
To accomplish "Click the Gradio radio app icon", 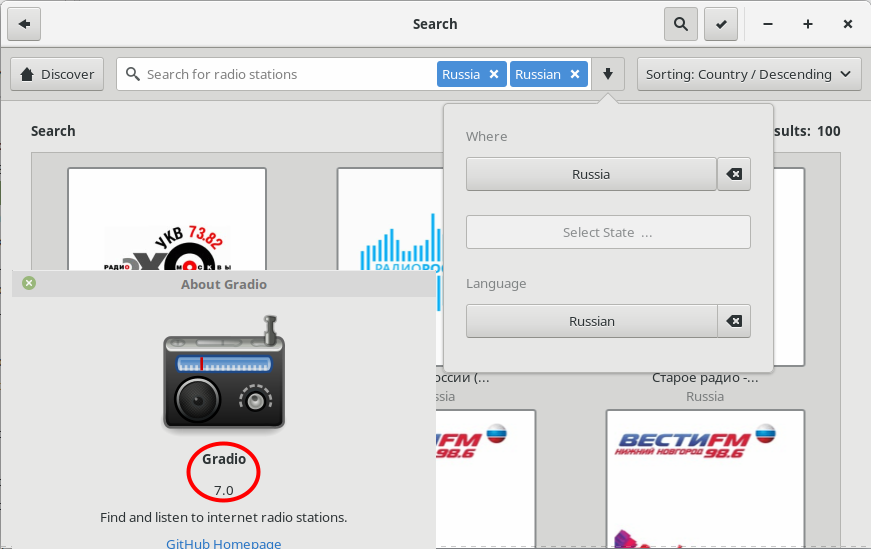I will (x=224, y=372).
